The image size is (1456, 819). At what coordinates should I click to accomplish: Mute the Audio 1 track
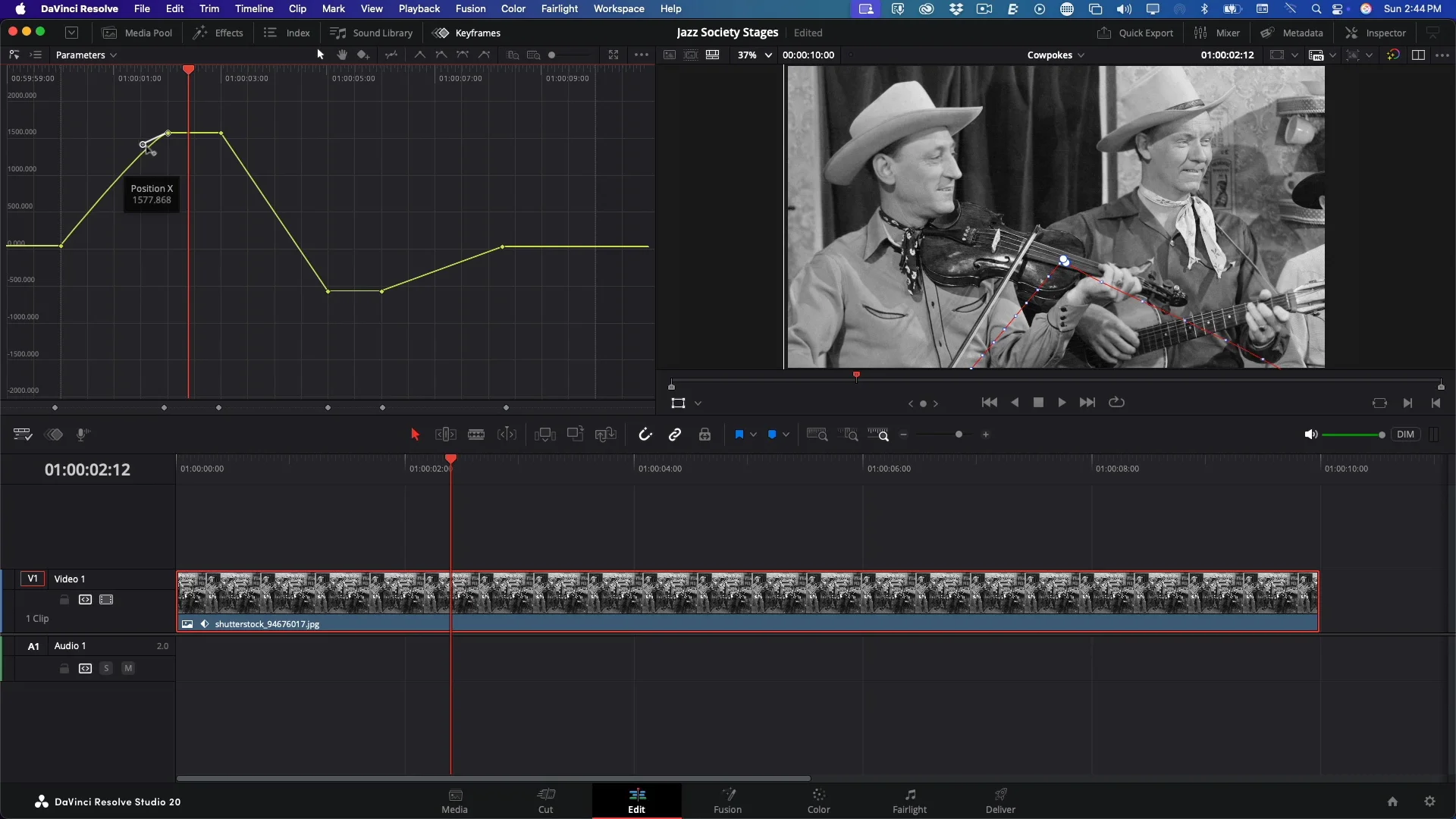click(x=127, y=668)
